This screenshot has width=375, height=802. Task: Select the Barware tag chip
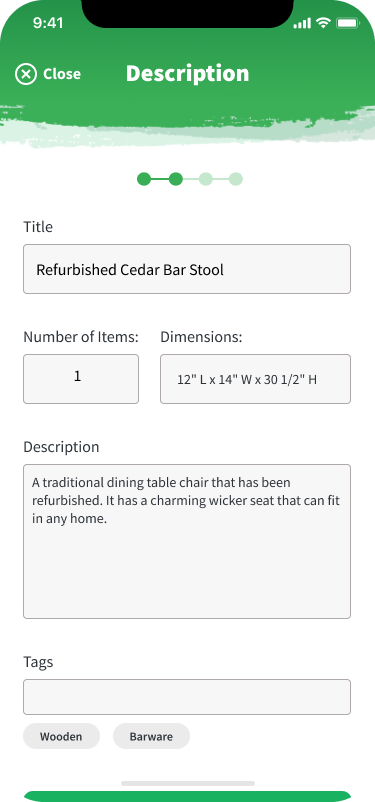(151, 736)
